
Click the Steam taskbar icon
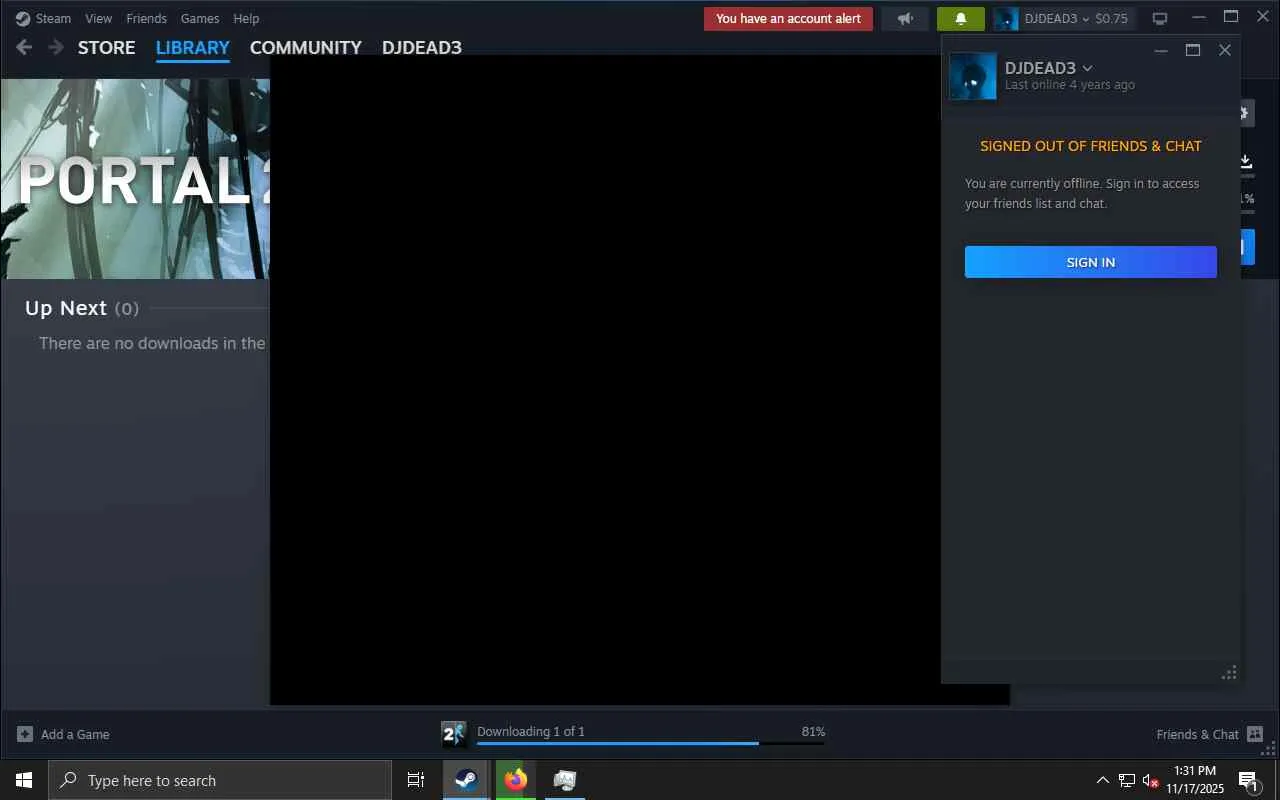point(466,780)
